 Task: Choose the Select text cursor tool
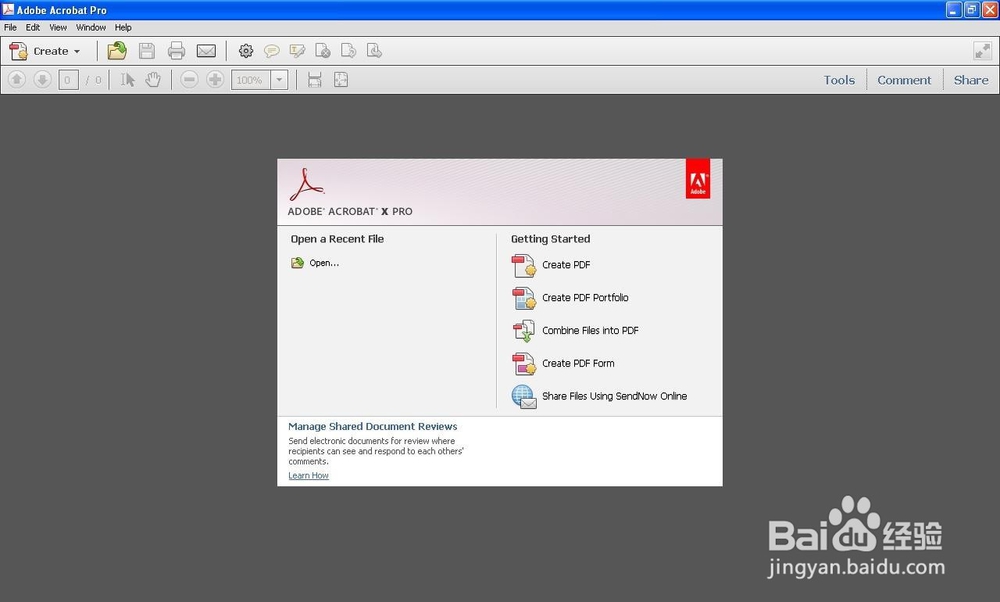pos(128,80)
